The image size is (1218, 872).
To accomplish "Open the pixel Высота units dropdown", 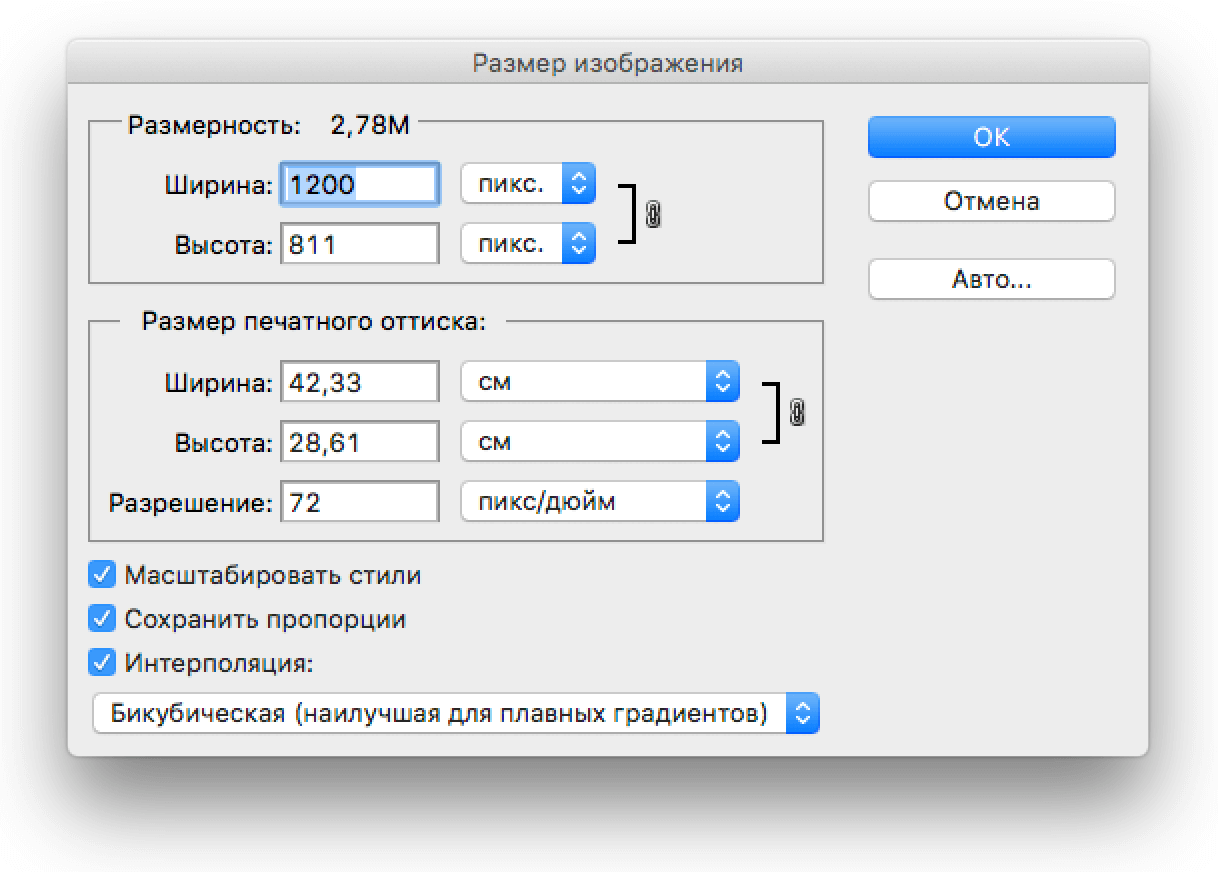I will (x=528, y=243).
